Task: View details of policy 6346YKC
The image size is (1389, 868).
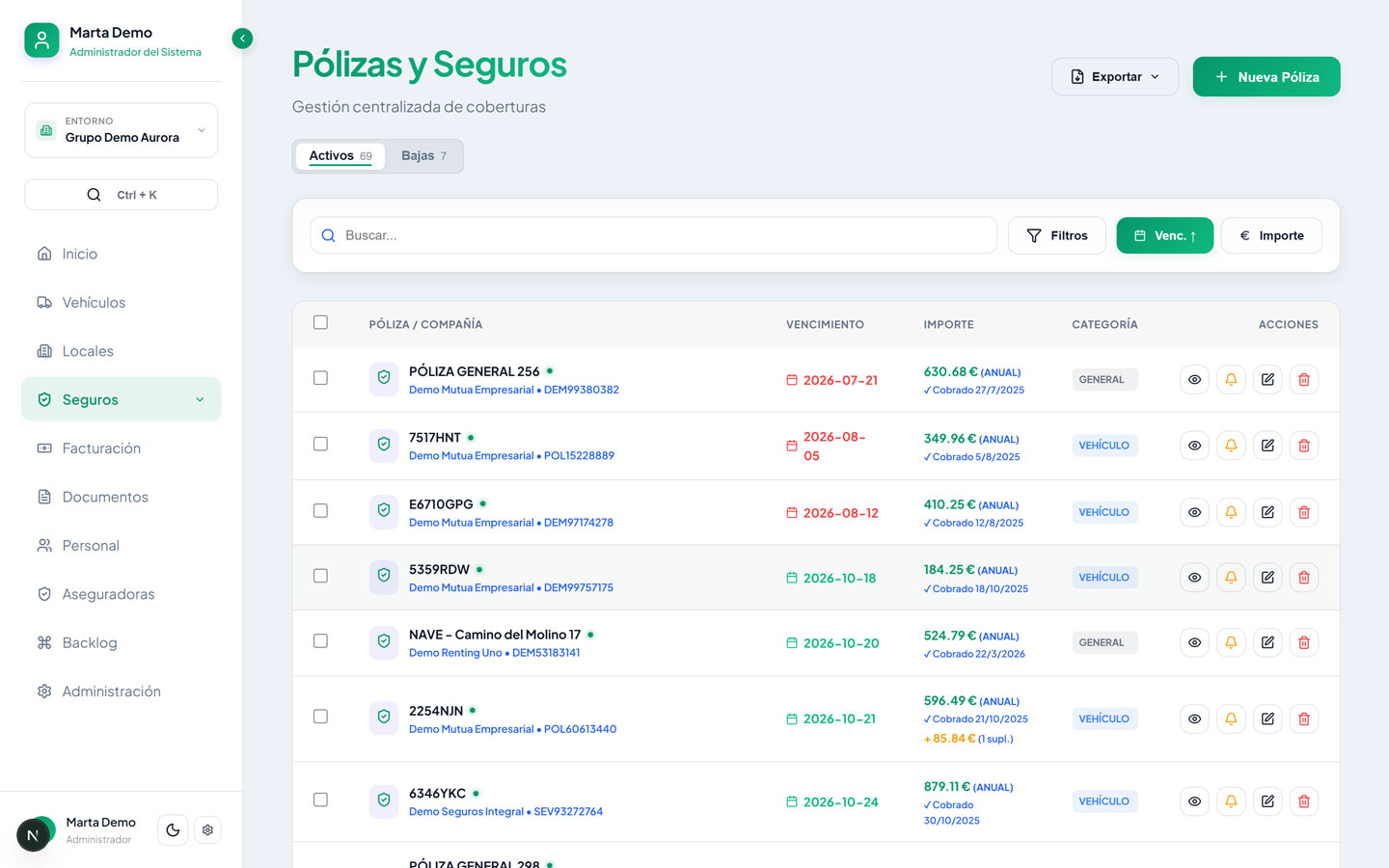Action: [1194, 801]
